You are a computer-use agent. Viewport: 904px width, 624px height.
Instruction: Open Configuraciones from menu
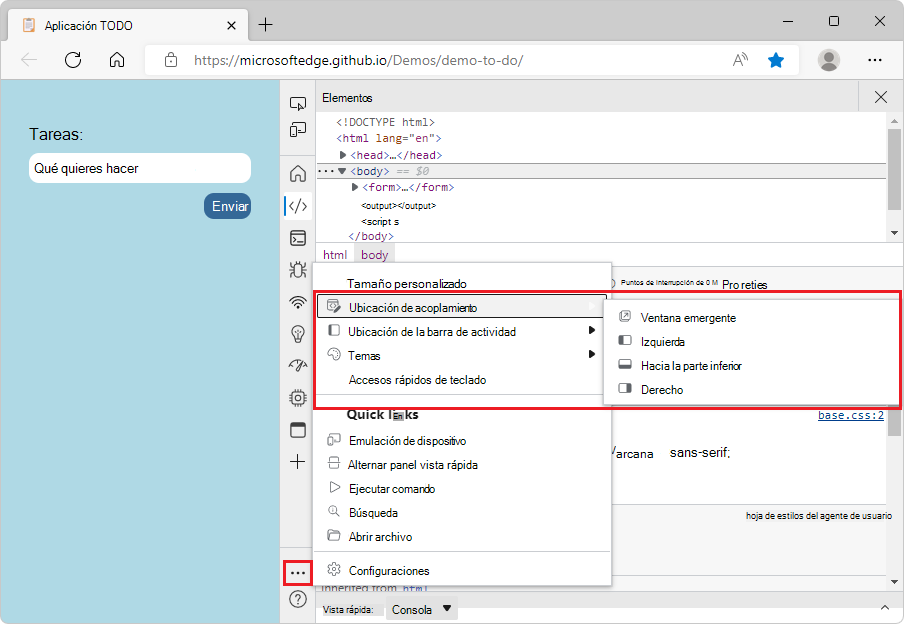tap(461, 570)
